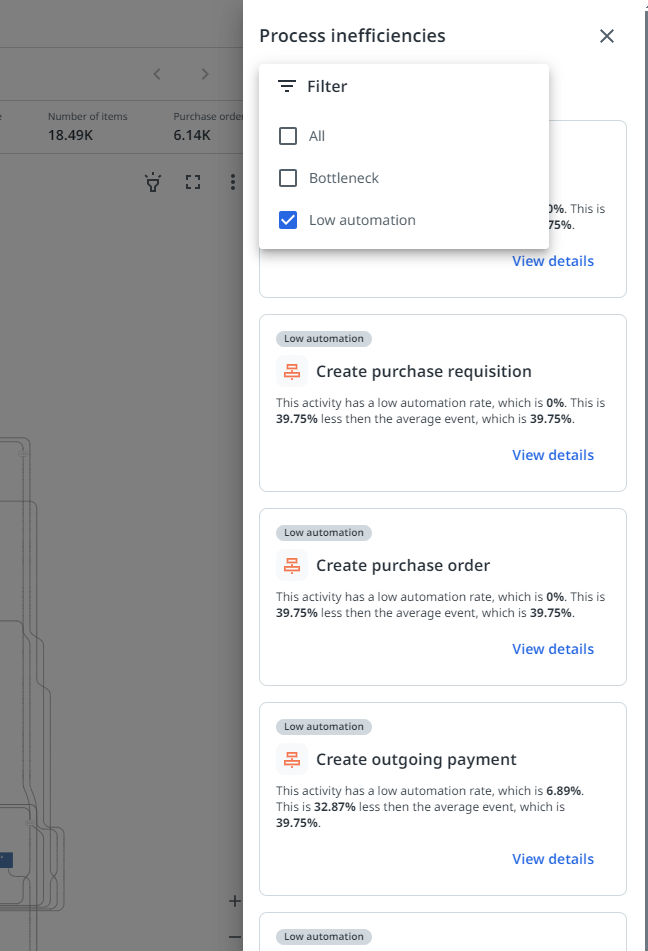Click the process insights lightbulb icon
648x951 pixels.
(x=153, y=182)
